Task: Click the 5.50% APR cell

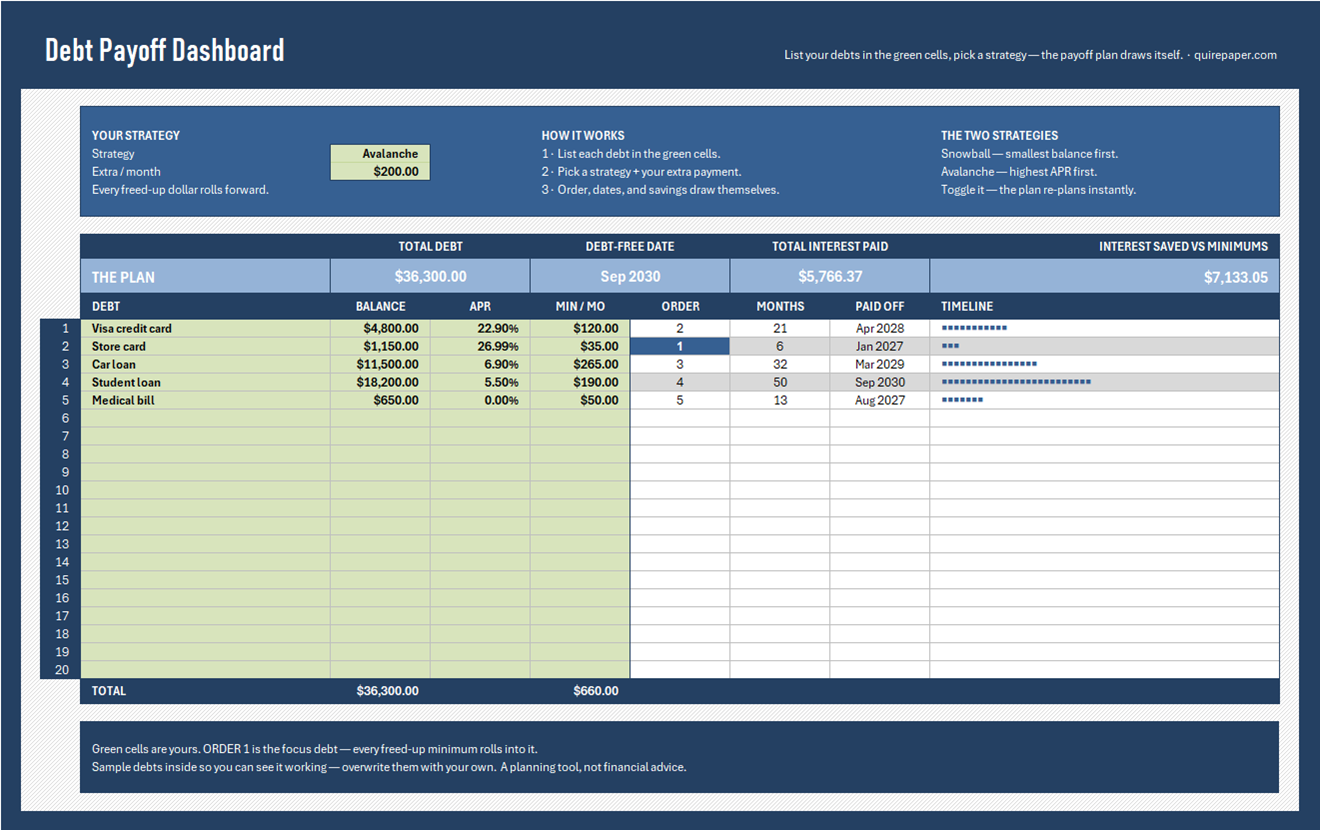Action: tap(480, 382)
